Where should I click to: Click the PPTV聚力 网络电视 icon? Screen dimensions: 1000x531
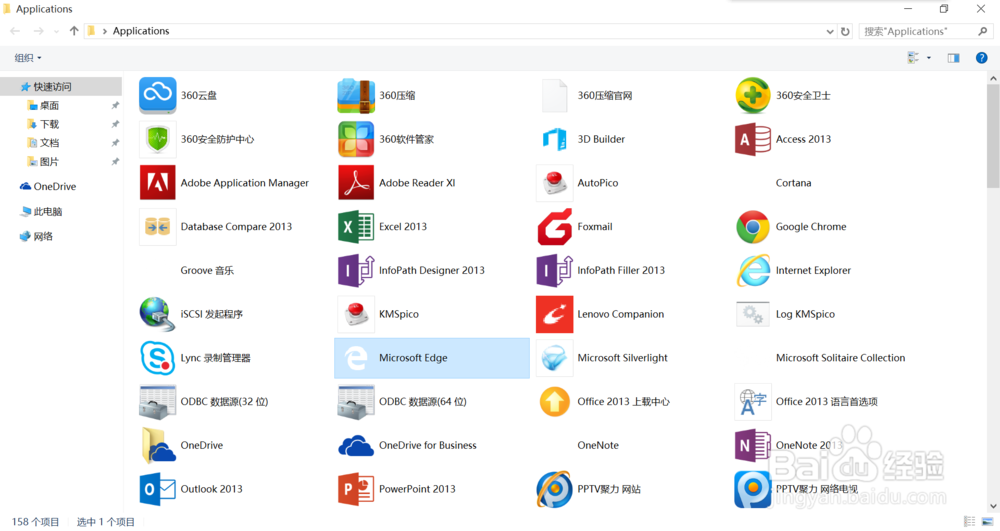[x=753, y=489]
